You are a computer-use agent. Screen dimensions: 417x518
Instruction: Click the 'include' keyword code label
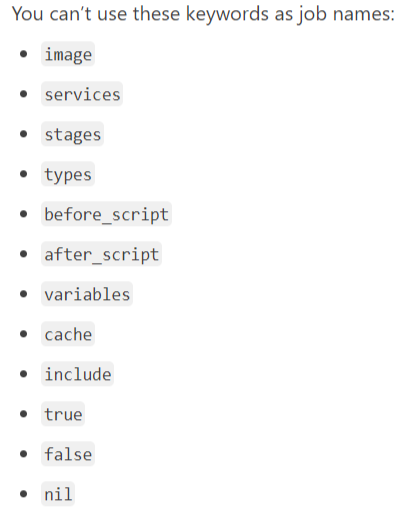point(78,374)
